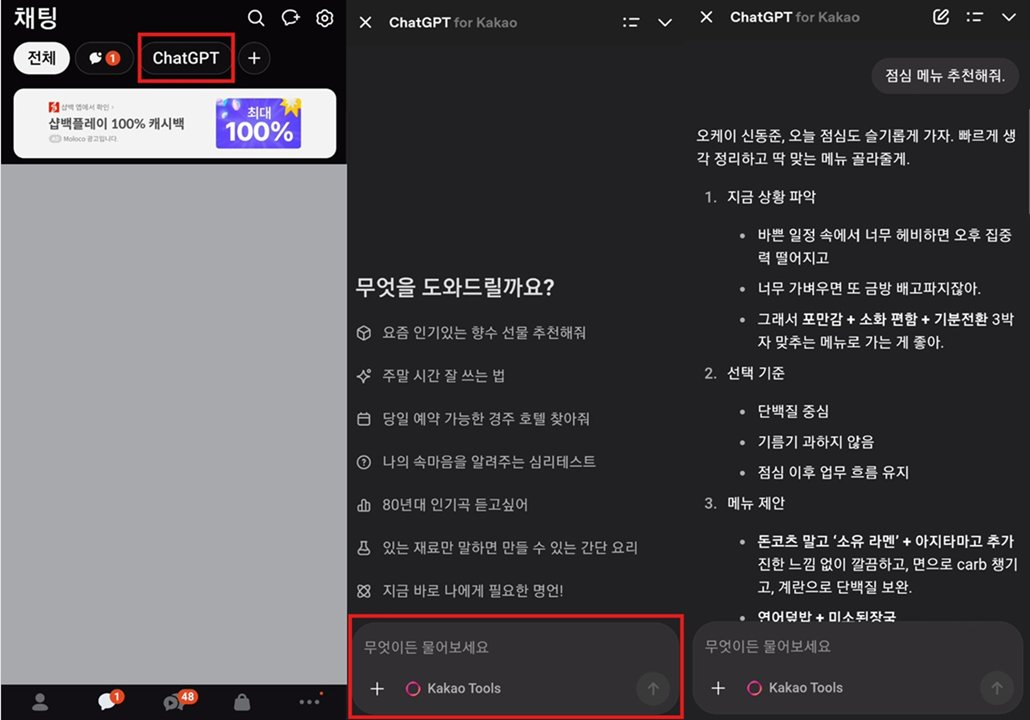Select suggestion 있는 재료만 말하면 만들 수 있는 간단 요리
Screen dimensions: 1030x720
point(510,547)
